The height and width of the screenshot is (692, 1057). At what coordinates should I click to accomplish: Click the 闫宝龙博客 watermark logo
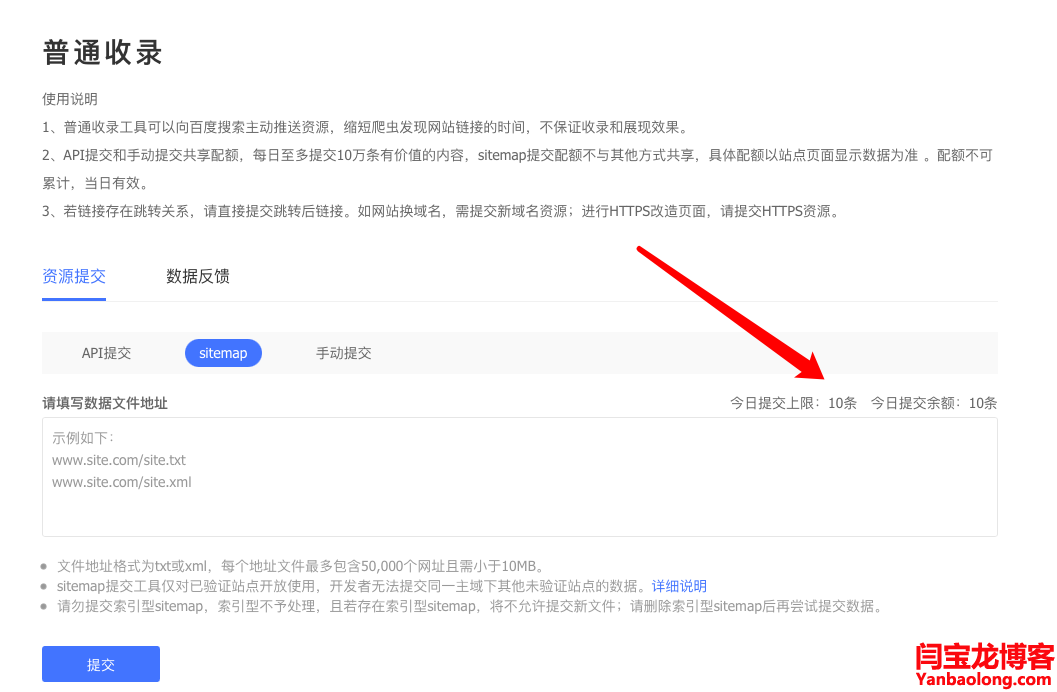click(x=985, y=657)
